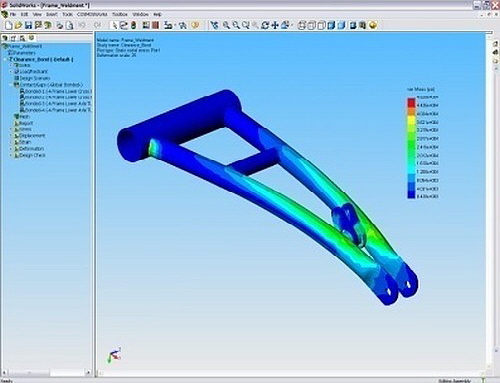Open the Window menu
The width and height of the screenshot is (500, 383).
point(140,14)
